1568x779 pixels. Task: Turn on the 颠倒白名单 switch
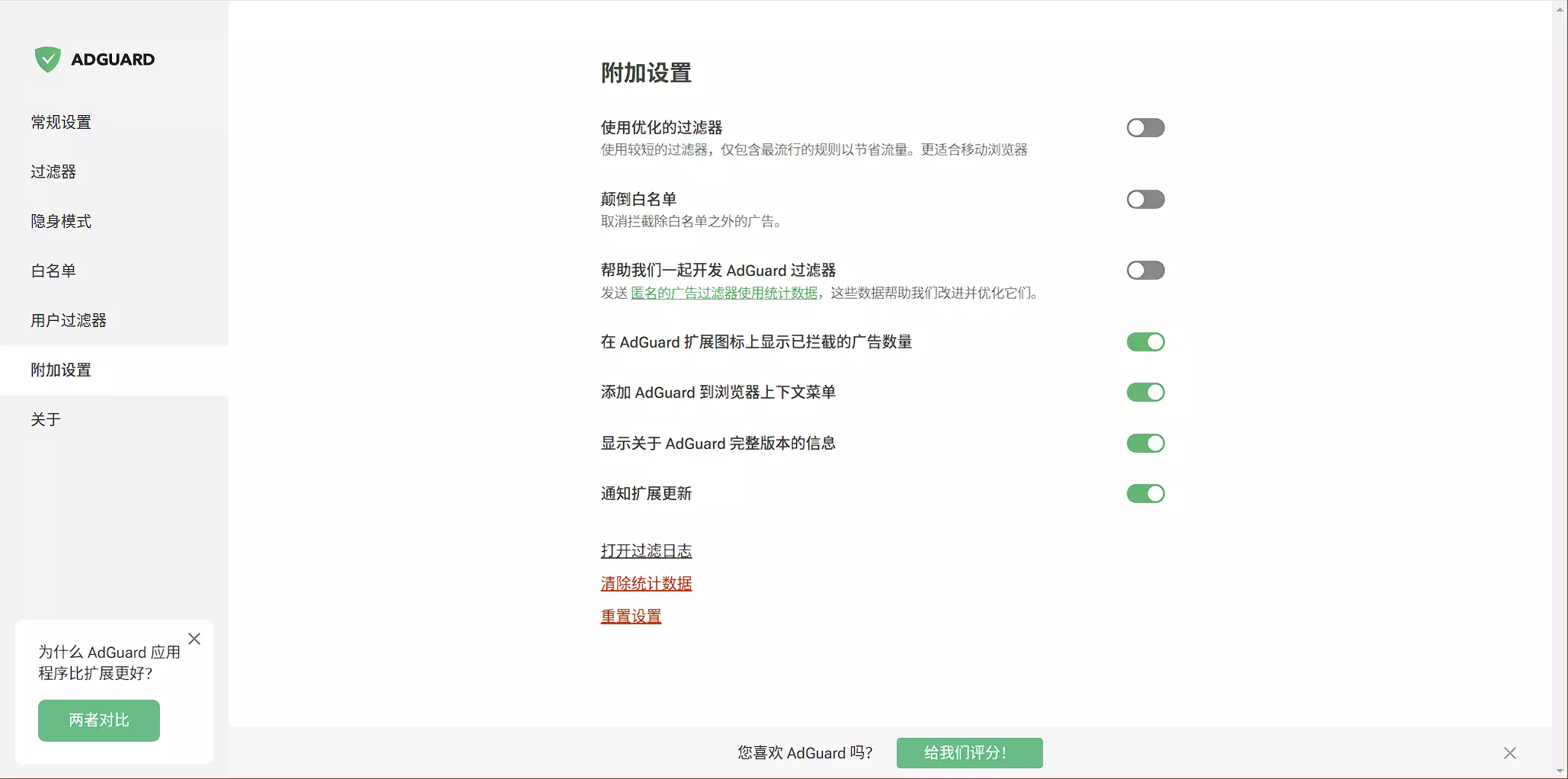(x=1145, y=200)
